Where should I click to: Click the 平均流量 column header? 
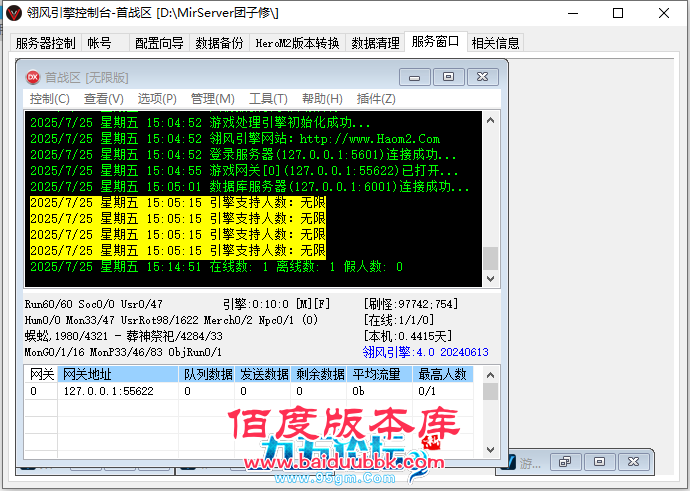click(x=380, y=374)
